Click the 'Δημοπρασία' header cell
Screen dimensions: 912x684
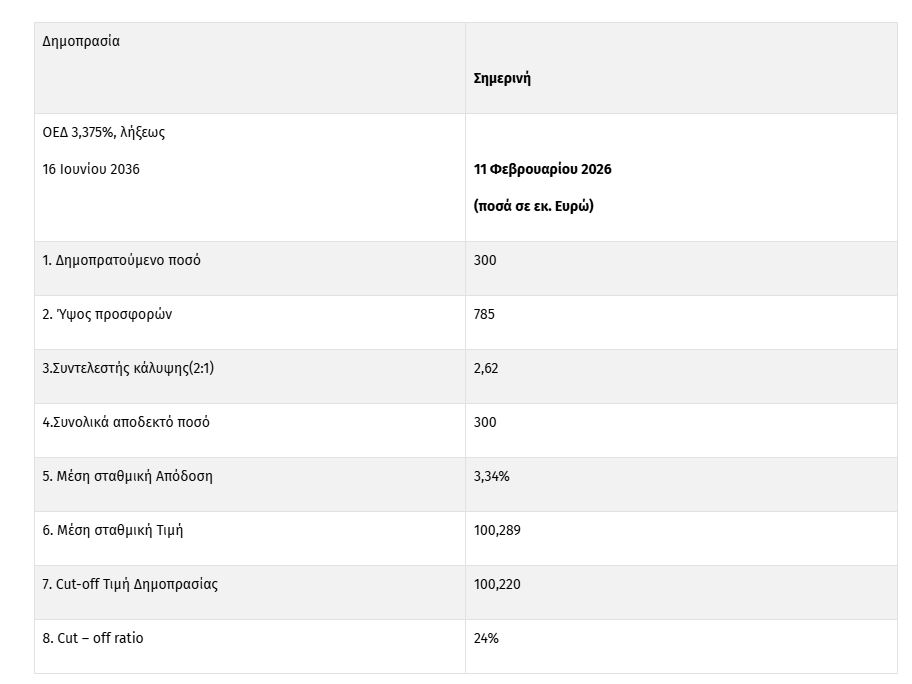click(81, 42)
